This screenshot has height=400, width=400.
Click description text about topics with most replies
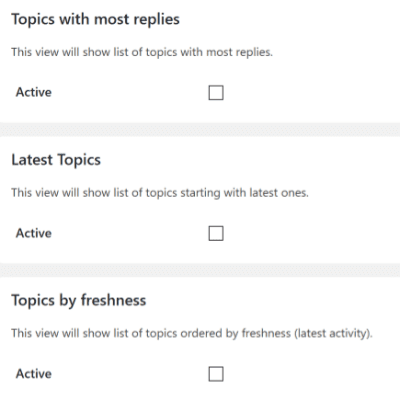(142, 52)
